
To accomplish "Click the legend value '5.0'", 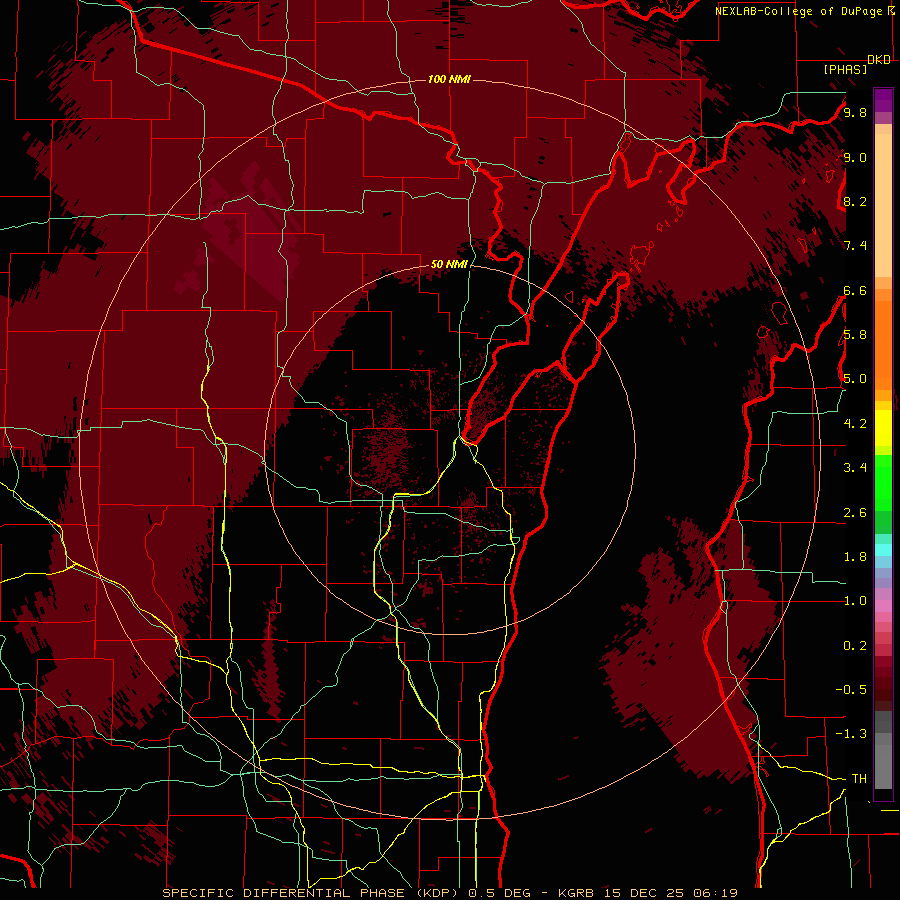I will pyautogui.click(x=855, y=379).
